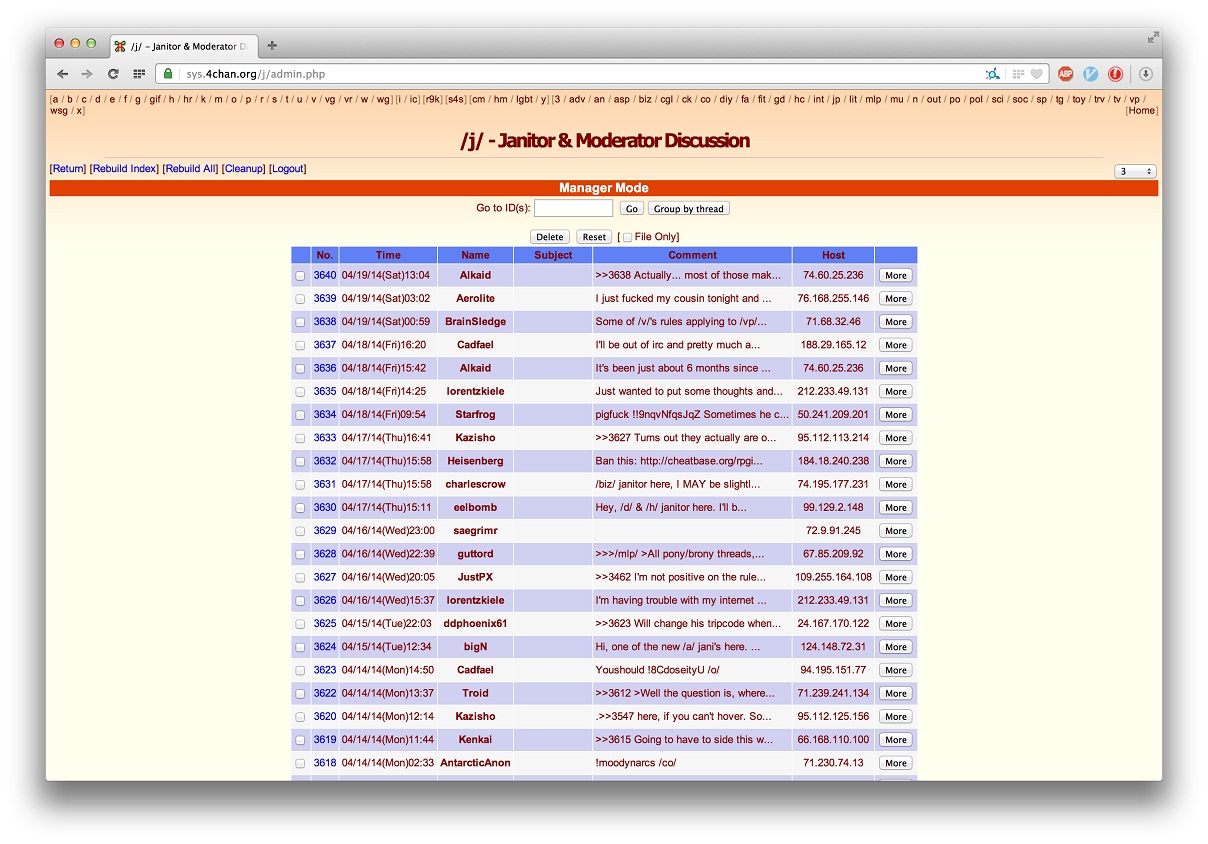Open the apps grid icon in toolbar
This screenshot has height=844, width=1208.
pyautogui.click(x=139, y=74)
